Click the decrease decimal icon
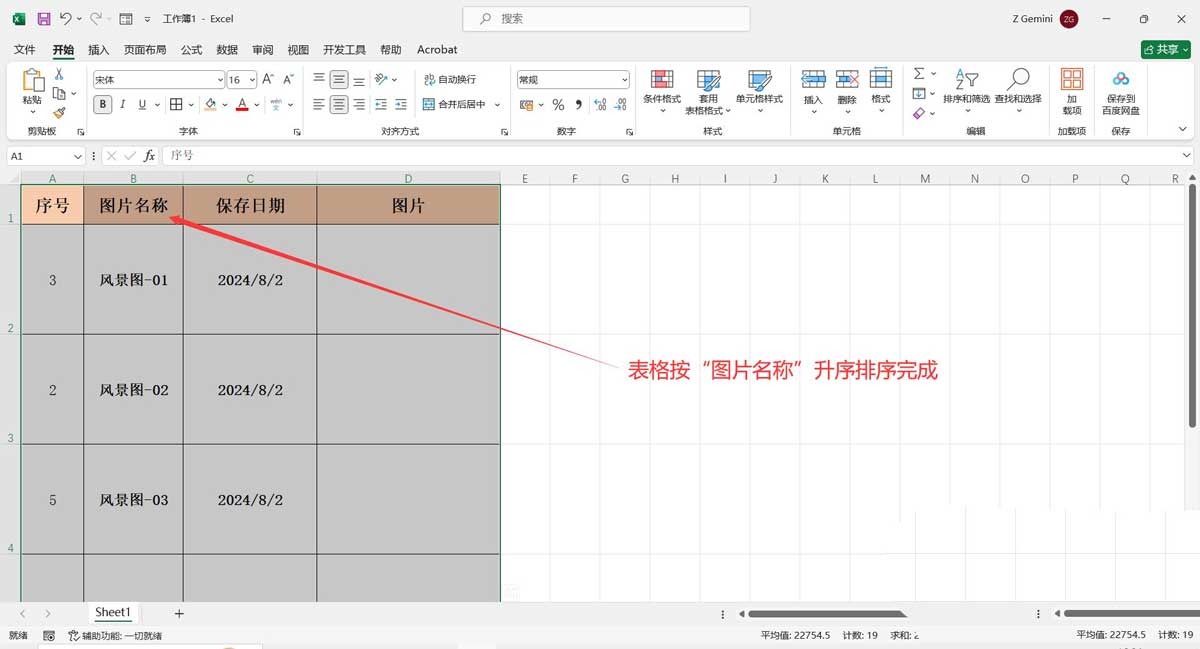Image resolution: width=1200 pixels, height=649 pixels. (x=621, y=104)
